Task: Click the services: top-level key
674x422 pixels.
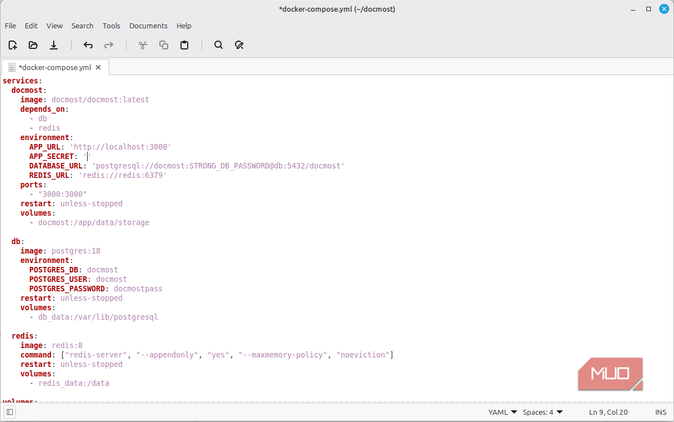Action: tap(22, 81)
